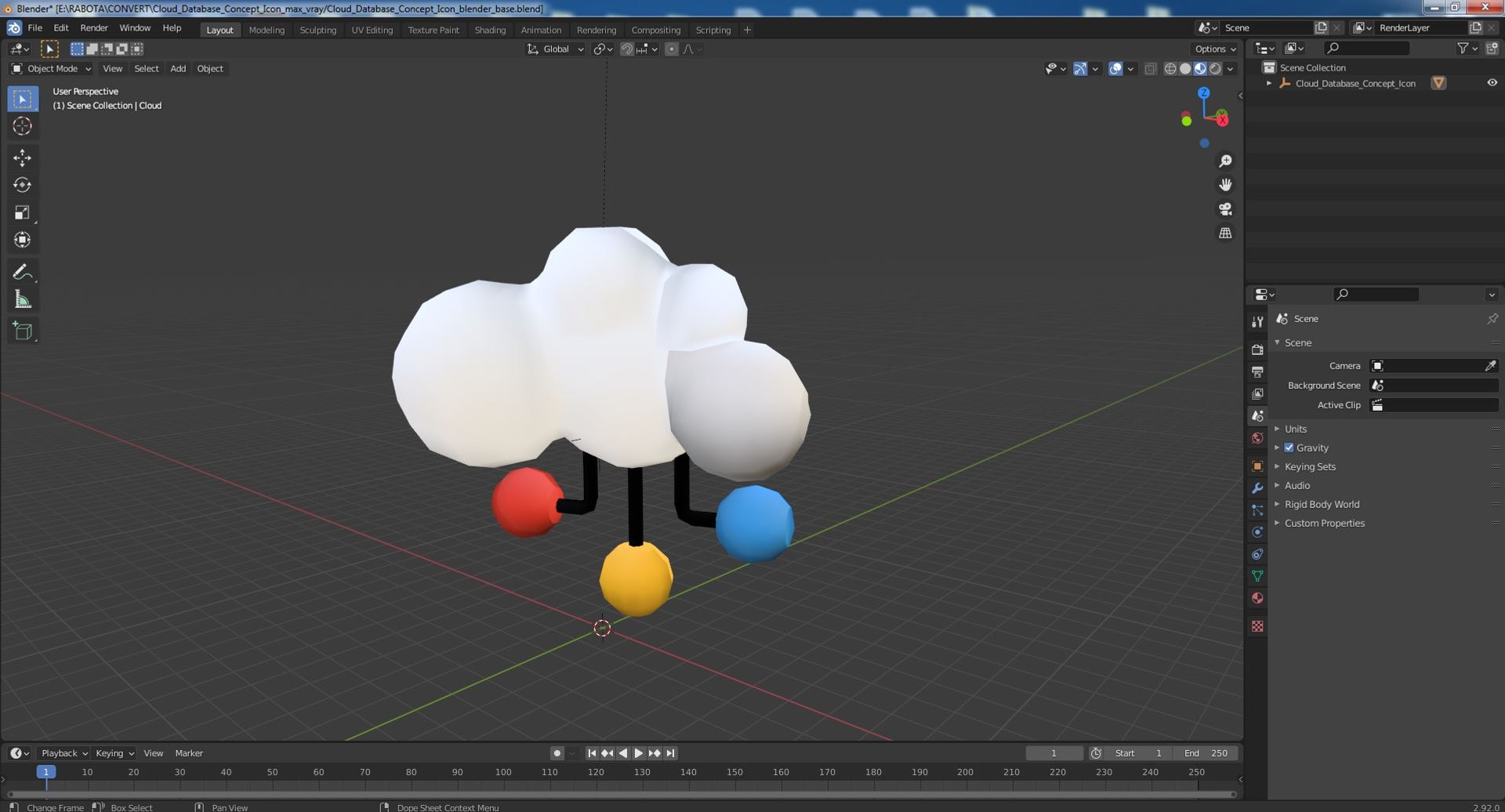
Task: Open the File menu
Action: click(35, 28)
